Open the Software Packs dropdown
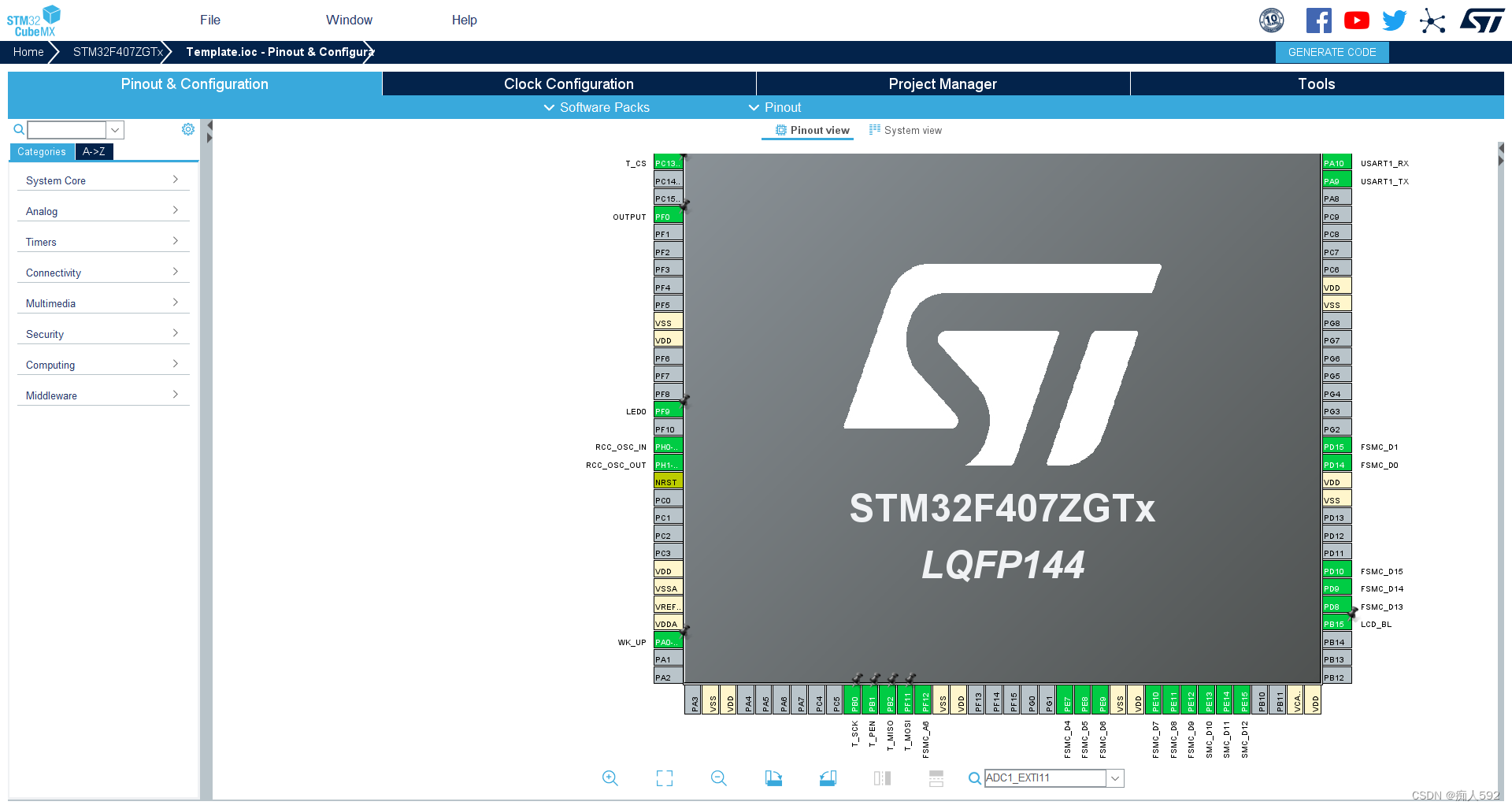 (597, 107)
